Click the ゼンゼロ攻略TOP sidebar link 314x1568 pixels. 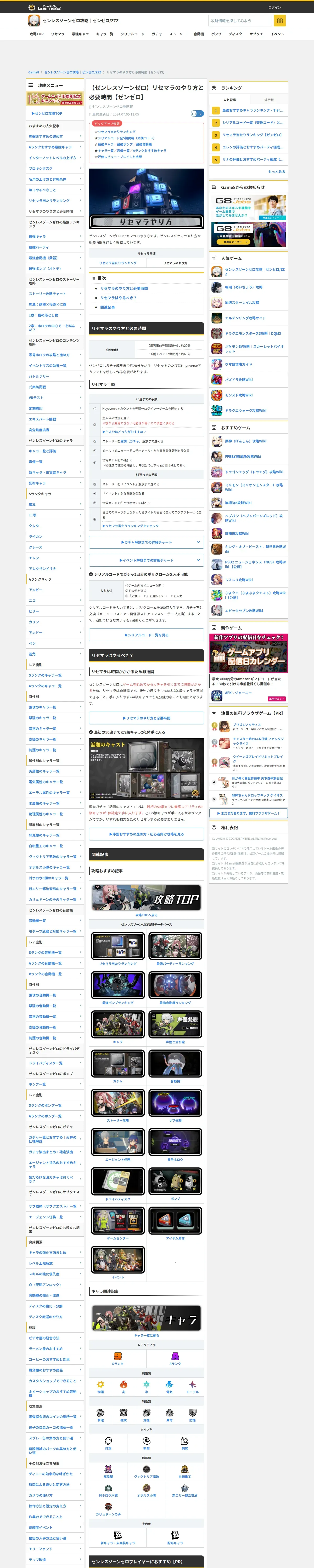[47, 113]
